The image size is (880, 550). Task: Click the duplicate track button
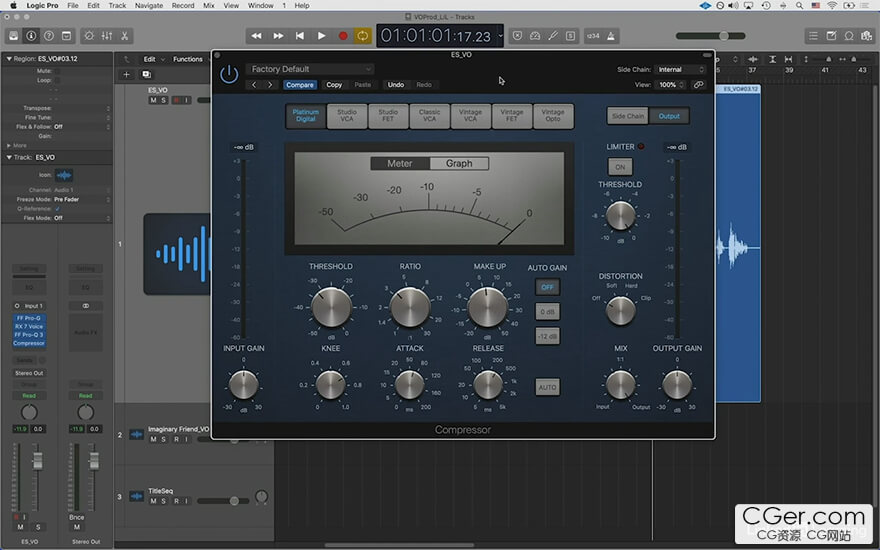click(x=146, y=74)
